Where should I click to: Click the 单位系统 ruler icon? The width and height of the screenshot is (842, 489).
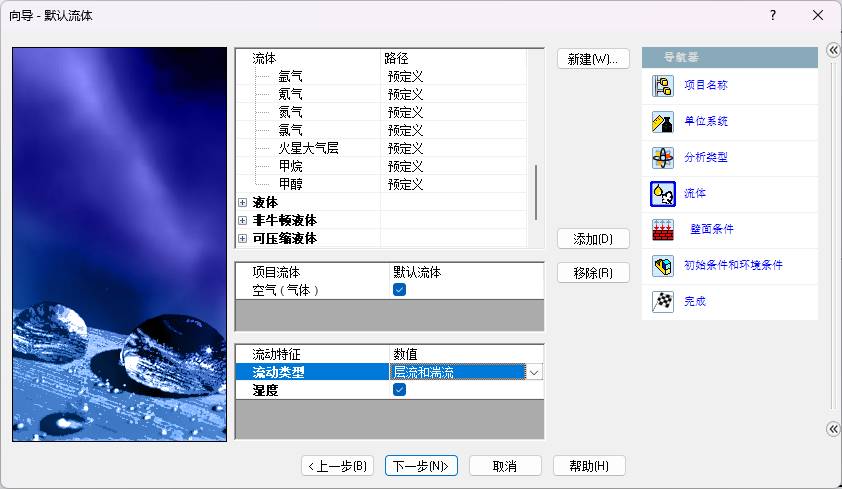[x=662, y=122]
